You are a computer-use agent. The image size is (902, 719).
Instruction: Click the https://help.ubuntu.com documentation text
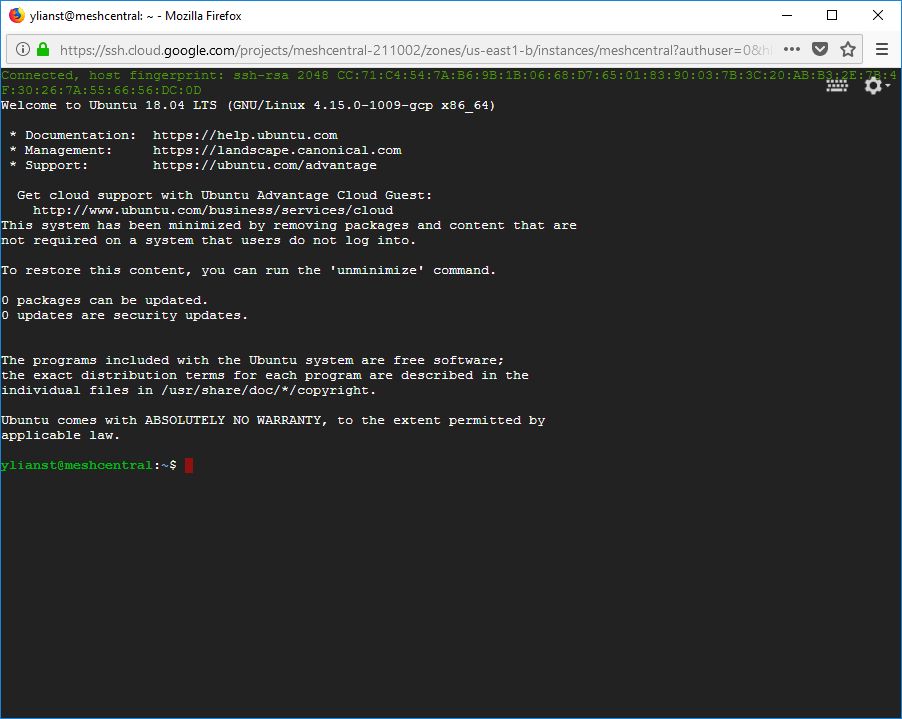click(245, 135)
